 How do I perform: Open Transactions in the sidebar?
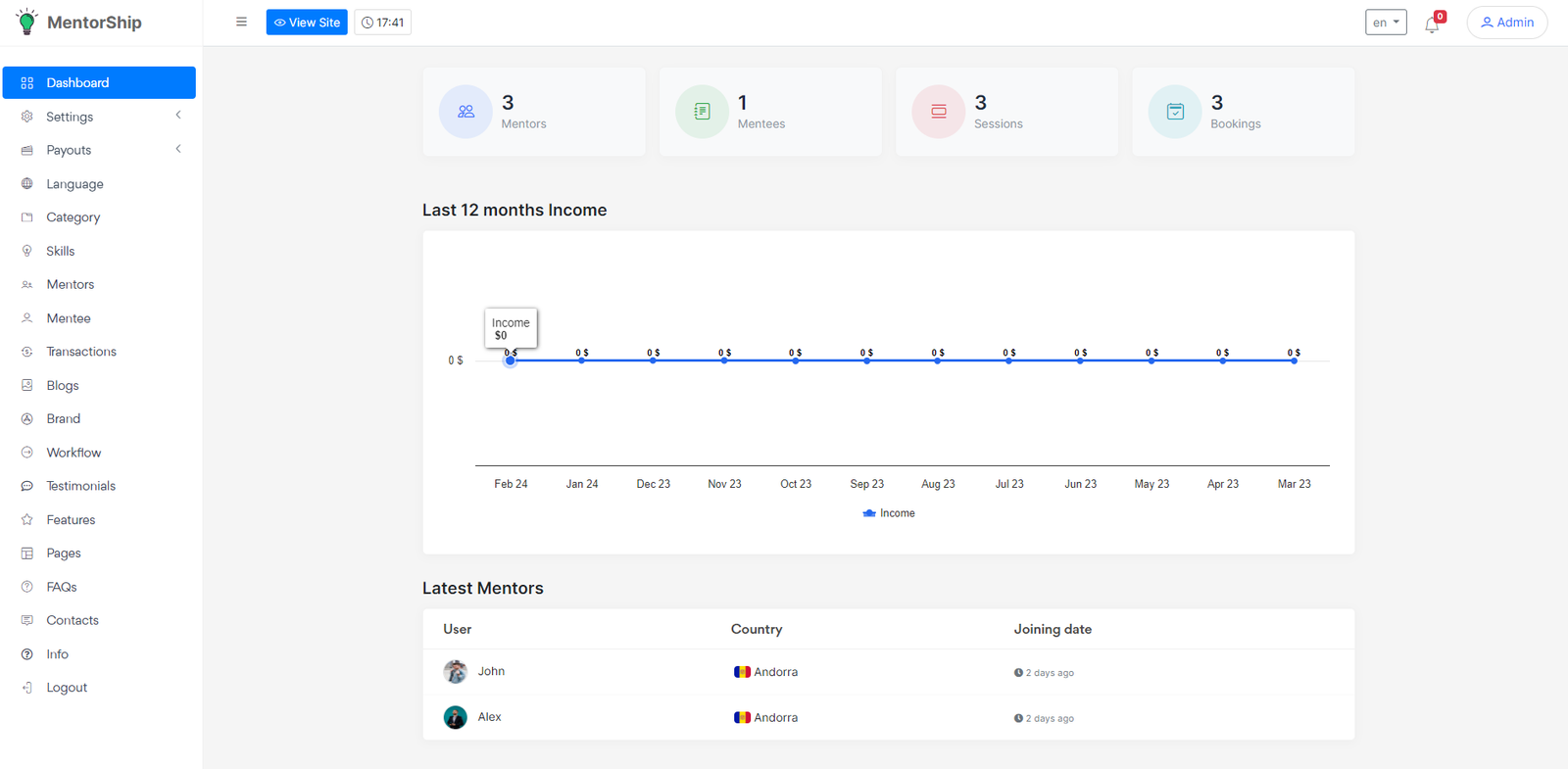pos(80,352)
